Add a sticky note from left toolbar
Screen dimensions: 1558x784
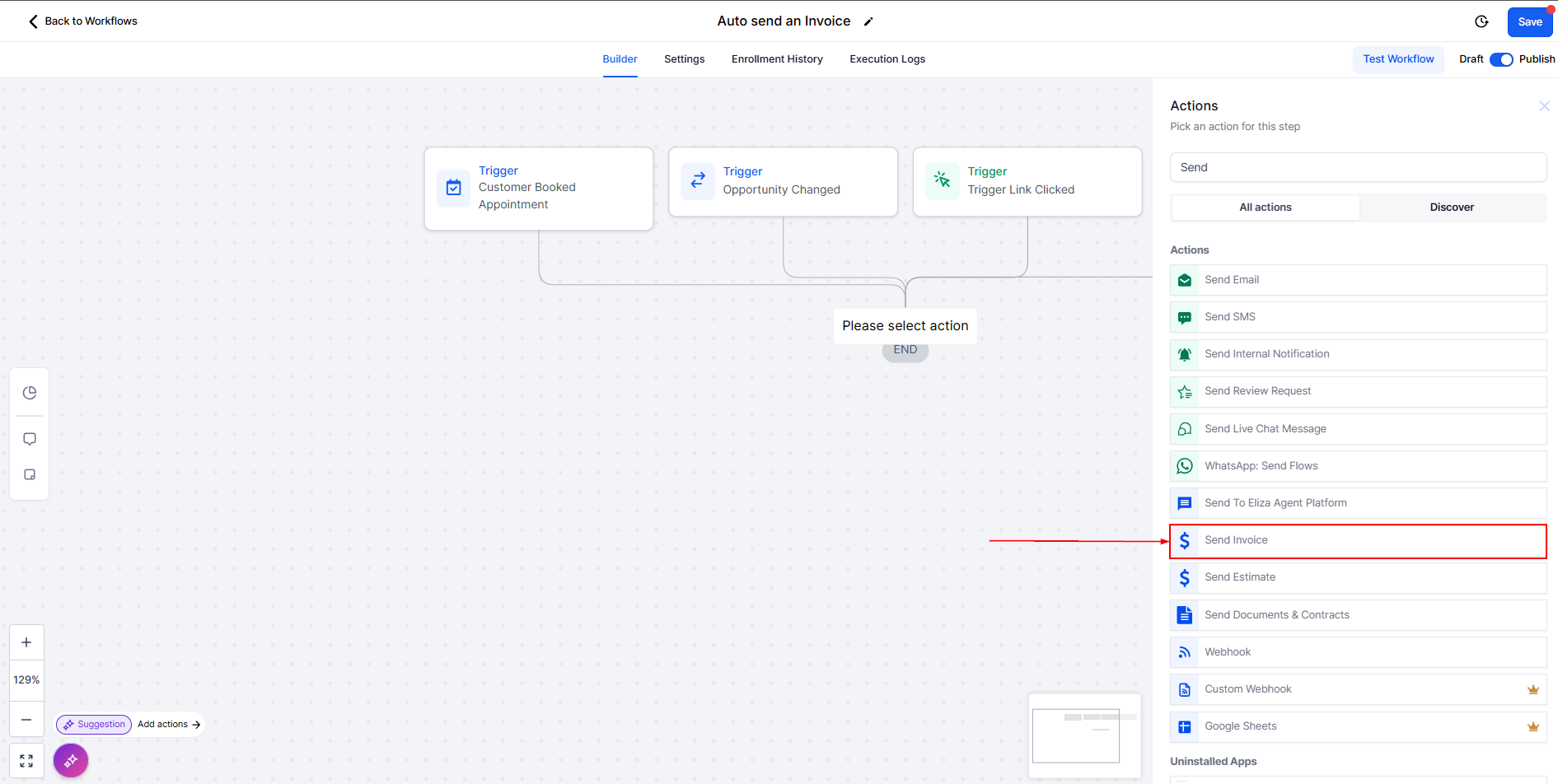30,474
